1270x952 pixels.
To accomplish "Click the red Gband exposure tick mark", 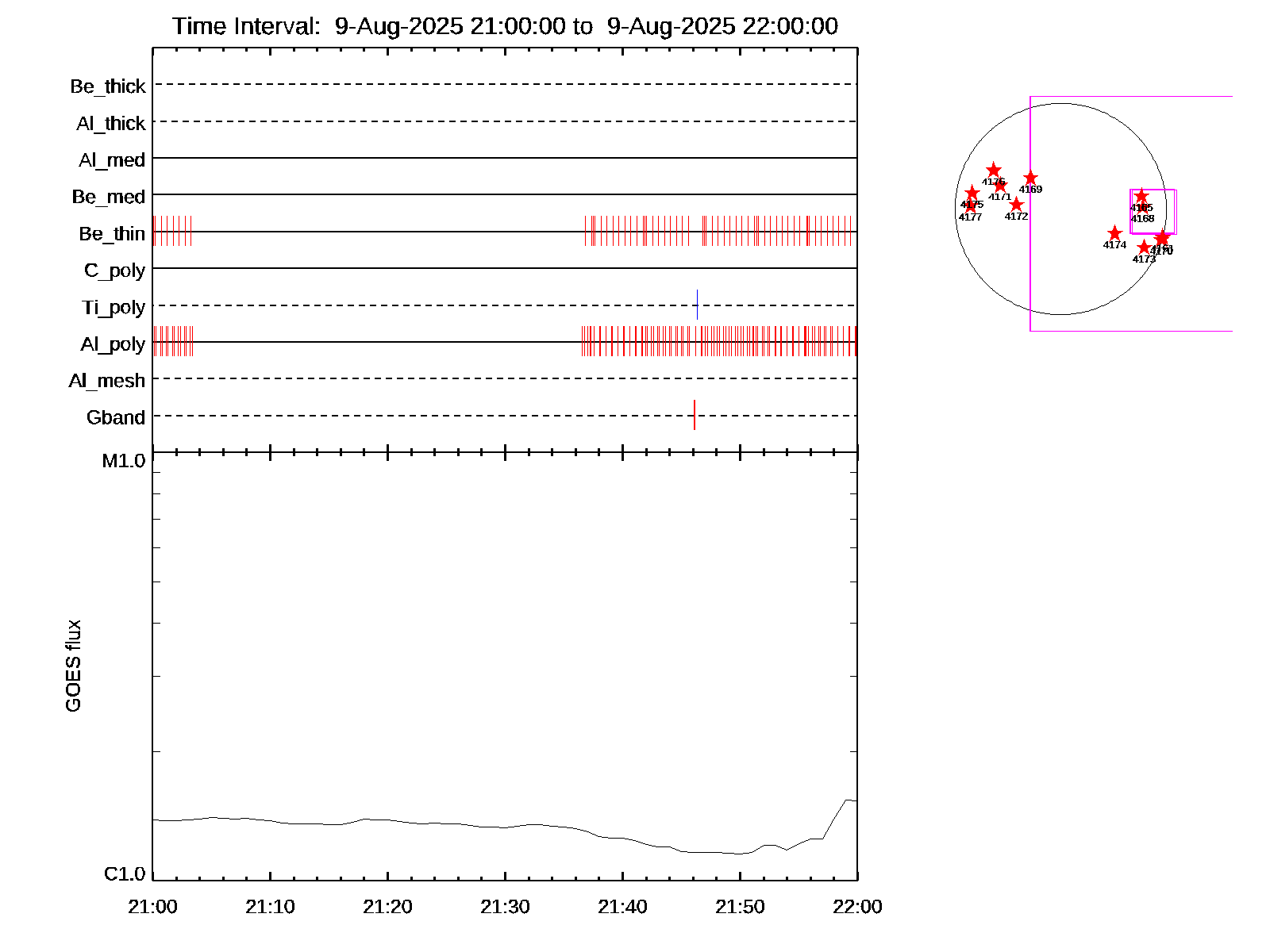I will tap(695, 415).
